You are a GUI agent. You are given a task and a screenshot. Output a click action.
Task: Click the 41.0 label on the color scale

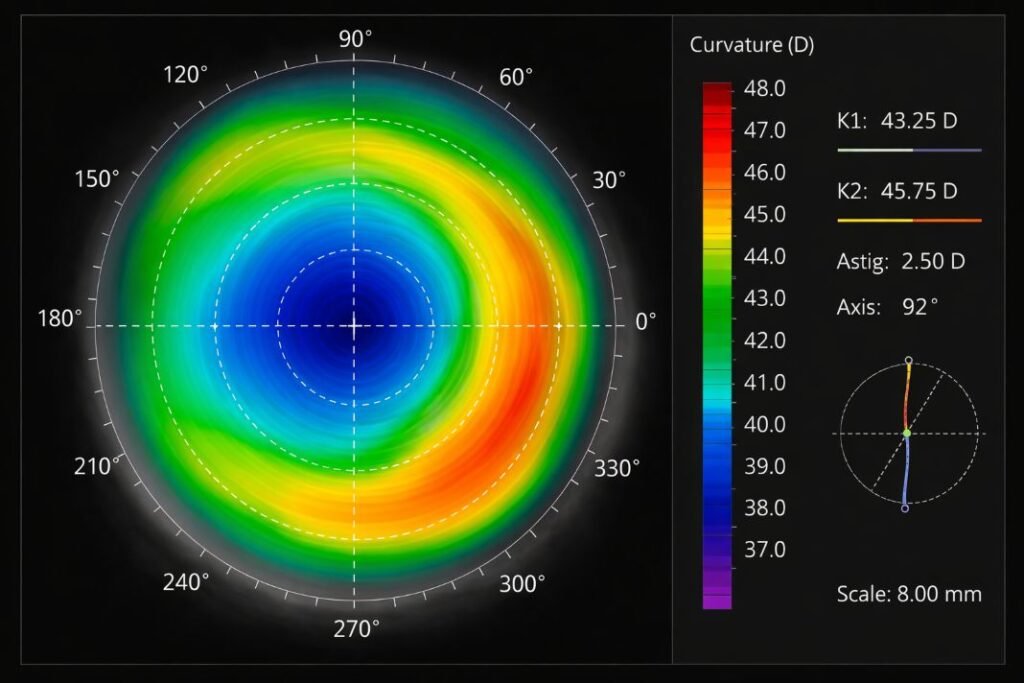coord(765,382)
